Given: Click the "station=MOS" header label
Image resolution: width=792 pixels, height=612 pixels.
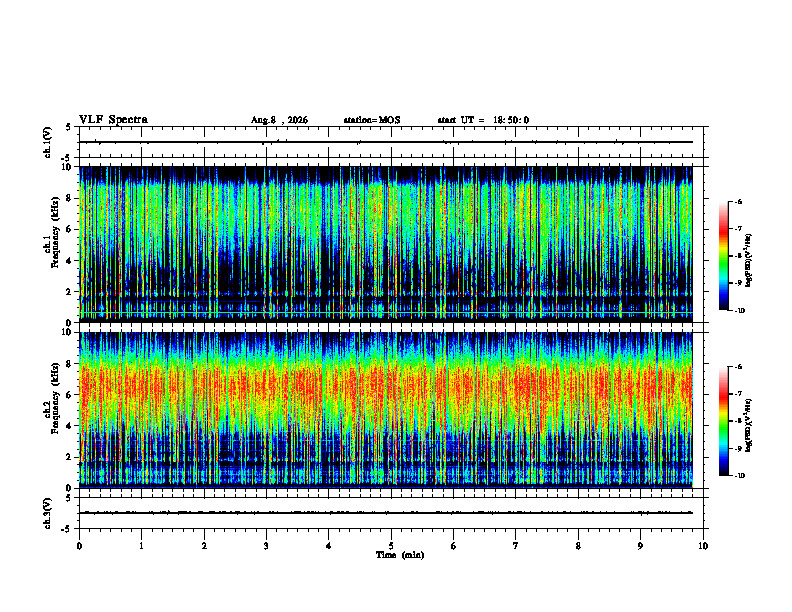Looking at the screenshot, I should point(372,120).
